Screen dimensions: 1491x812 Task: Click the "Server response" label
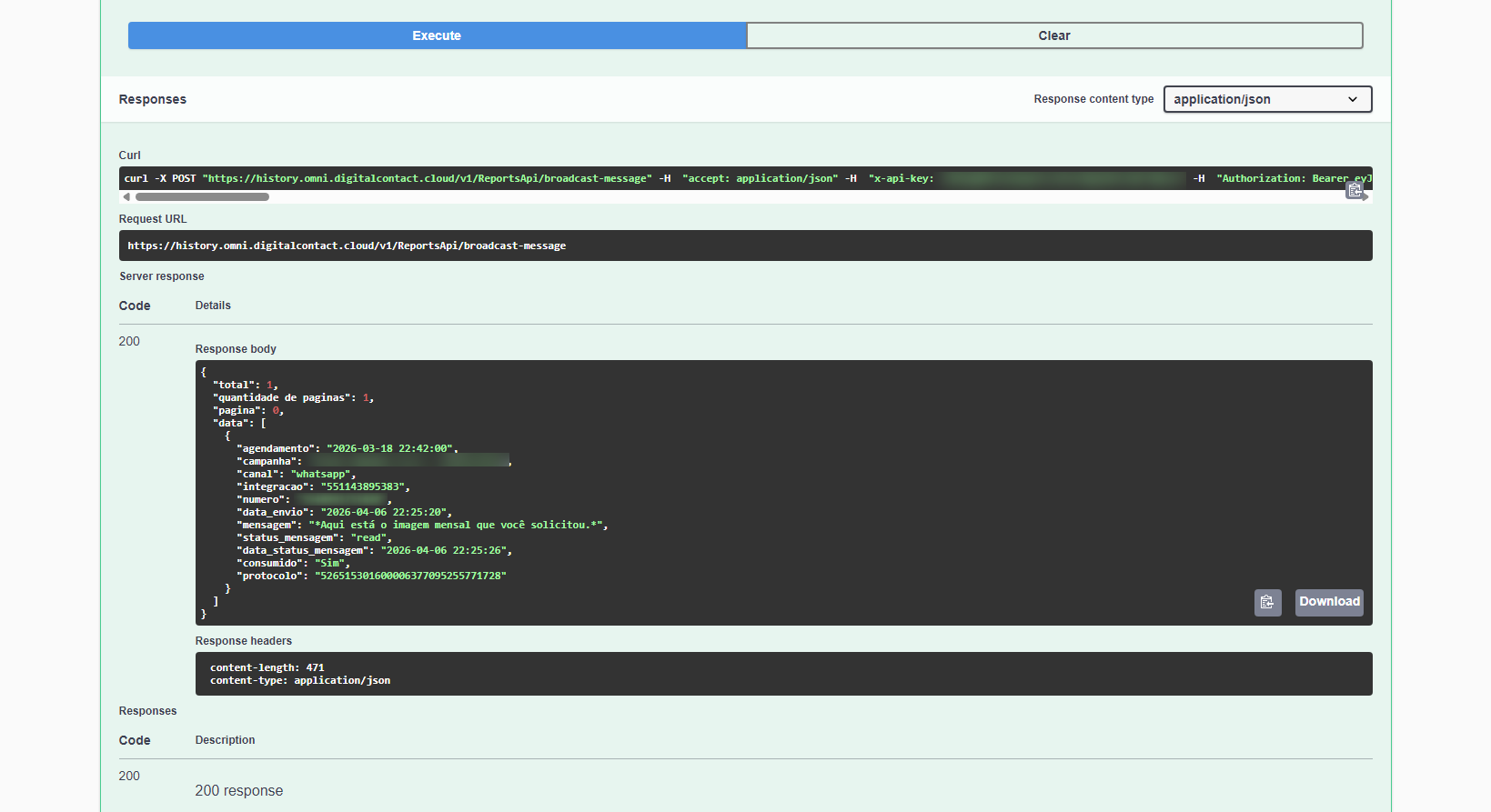pos(162,276)
